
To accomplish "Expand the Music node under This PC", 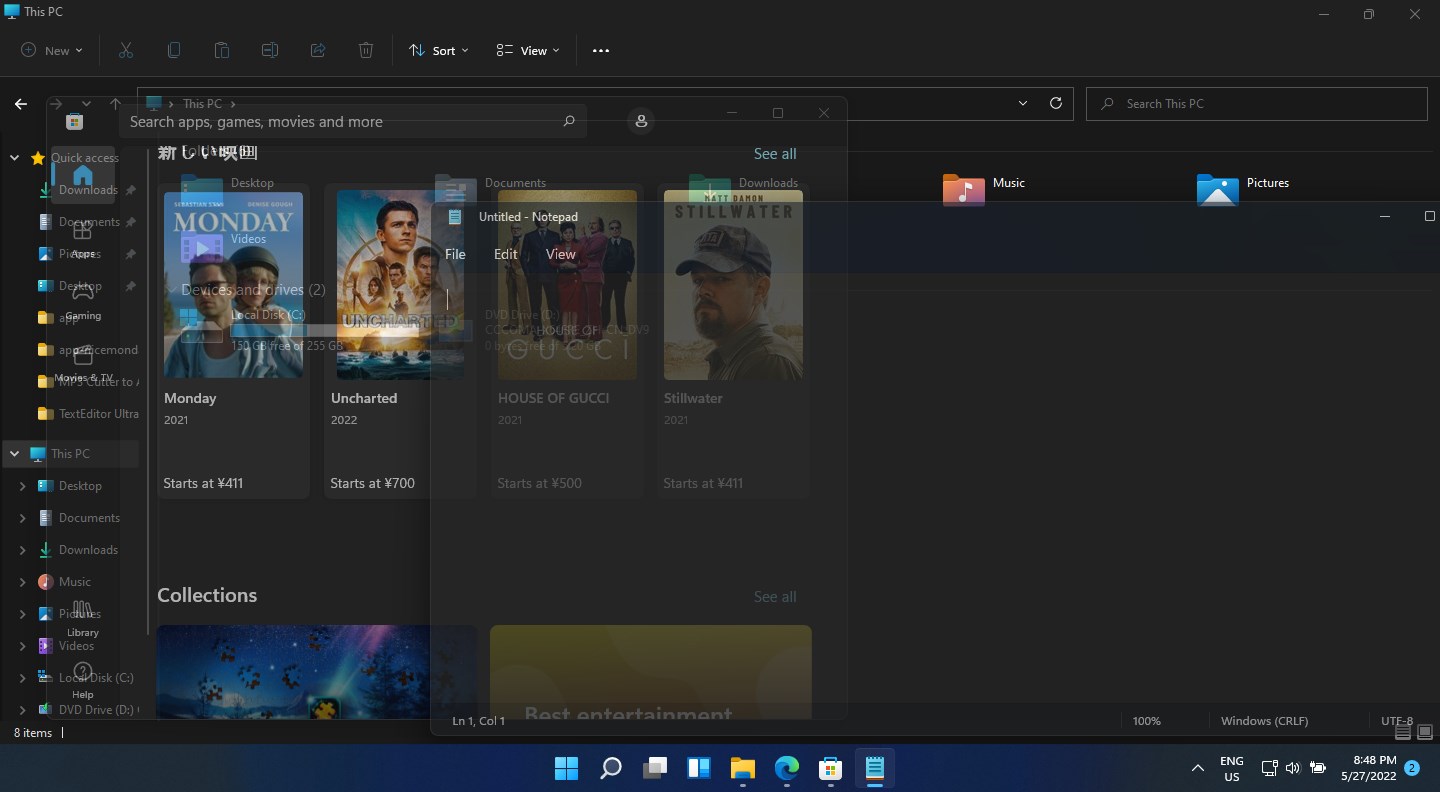I will click(23, 582).
